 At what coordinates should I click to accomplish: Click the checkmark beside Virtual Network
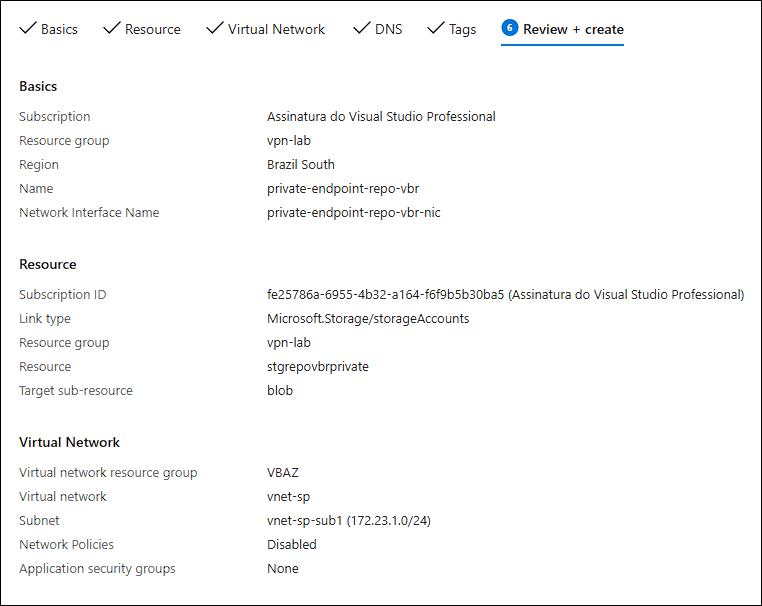[x=215, y=28]
